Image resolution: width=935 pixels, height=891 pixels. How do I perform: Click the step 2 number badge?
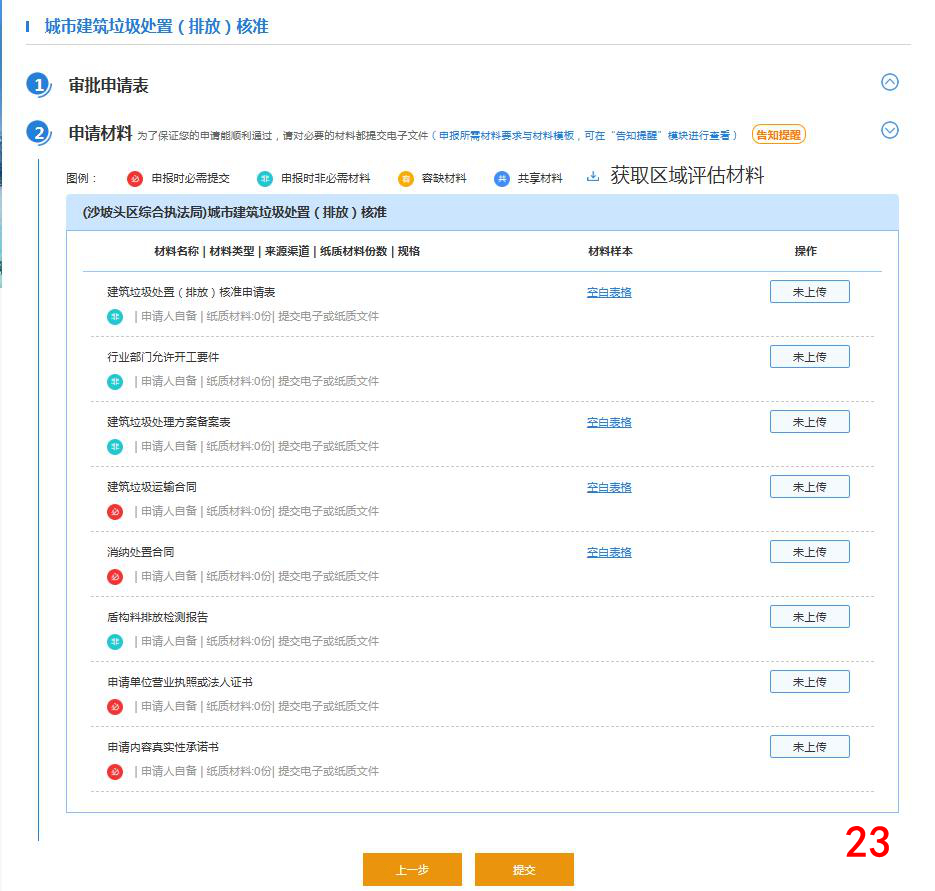[39, 133]
